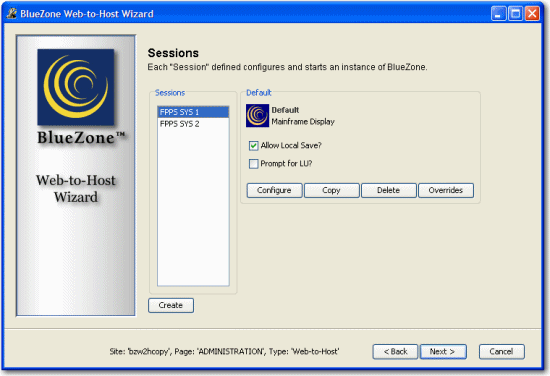
Task: Click the site status text at bottom
Action: coord(224,351)
